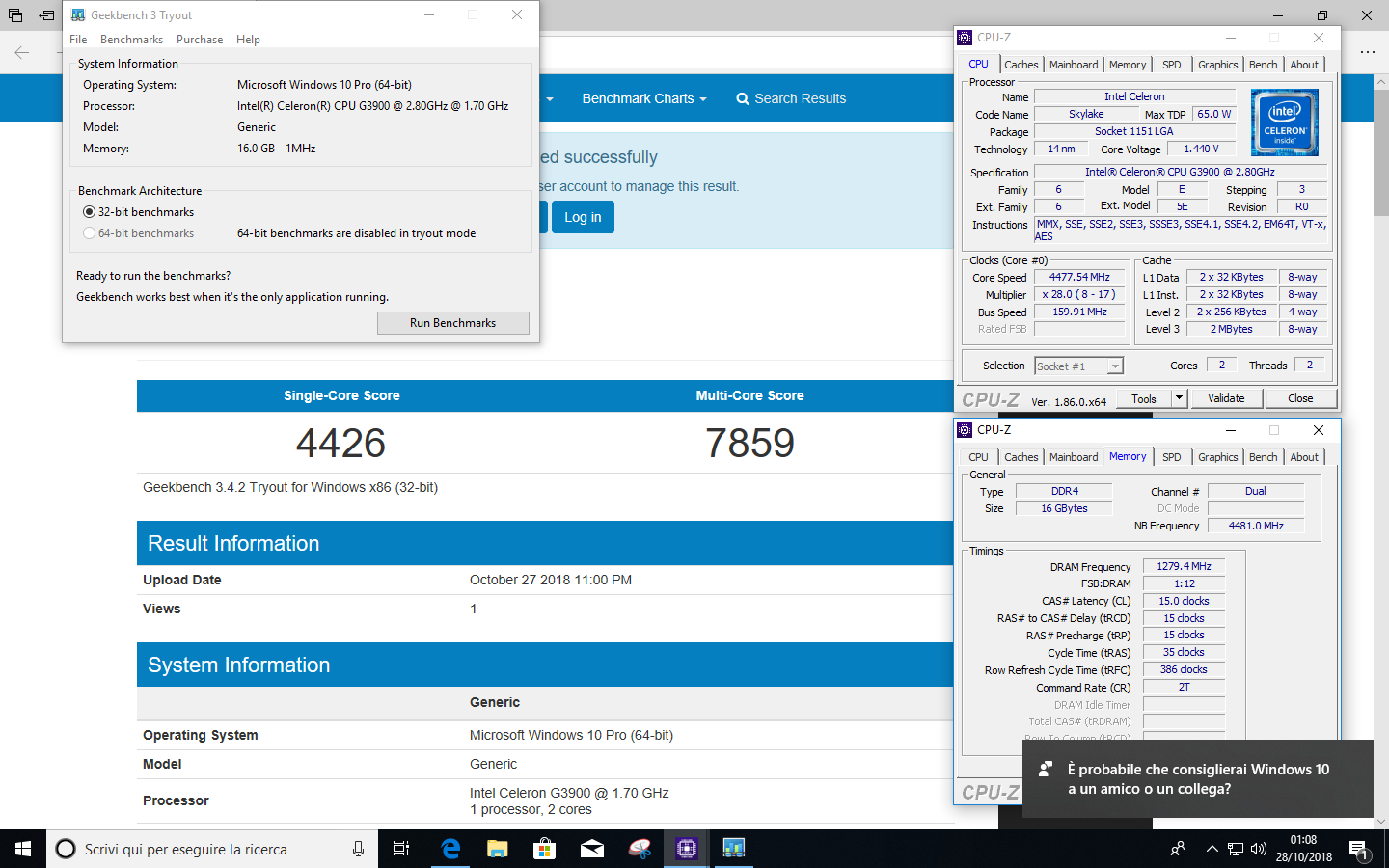Click the Bus Speed 159.91 MHz value
Image resolution: width=1389 pixels, height=868 pixels.
point(1079,312)
